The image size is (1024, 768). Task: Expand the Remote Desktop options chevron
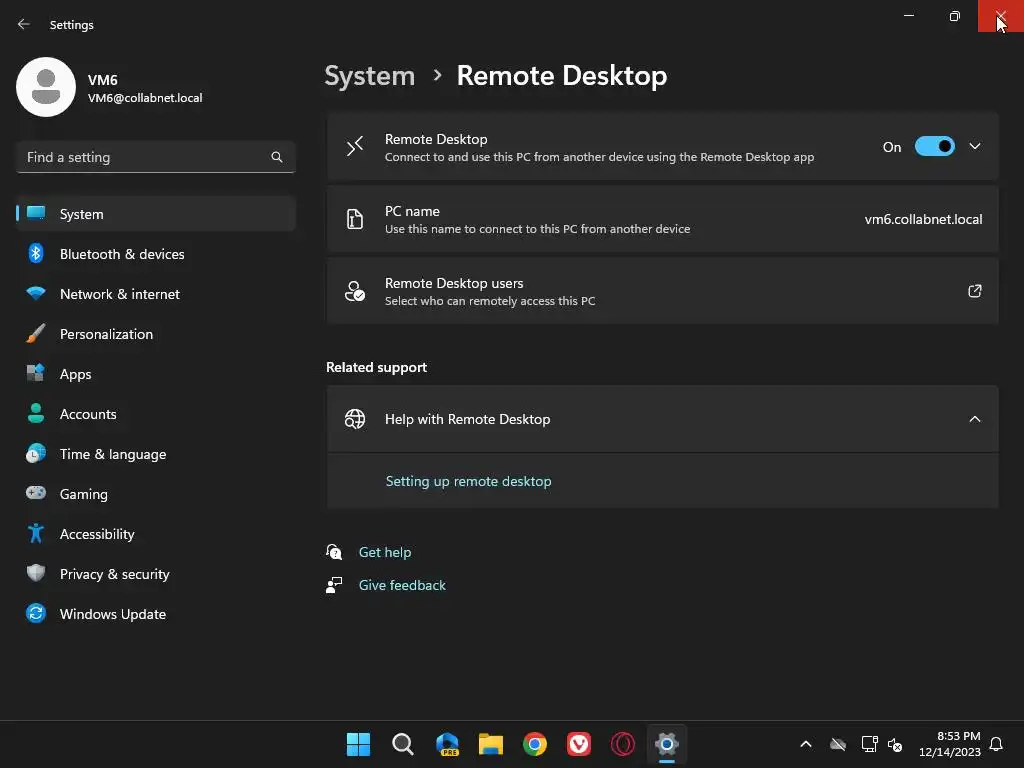tap(974, 146)
